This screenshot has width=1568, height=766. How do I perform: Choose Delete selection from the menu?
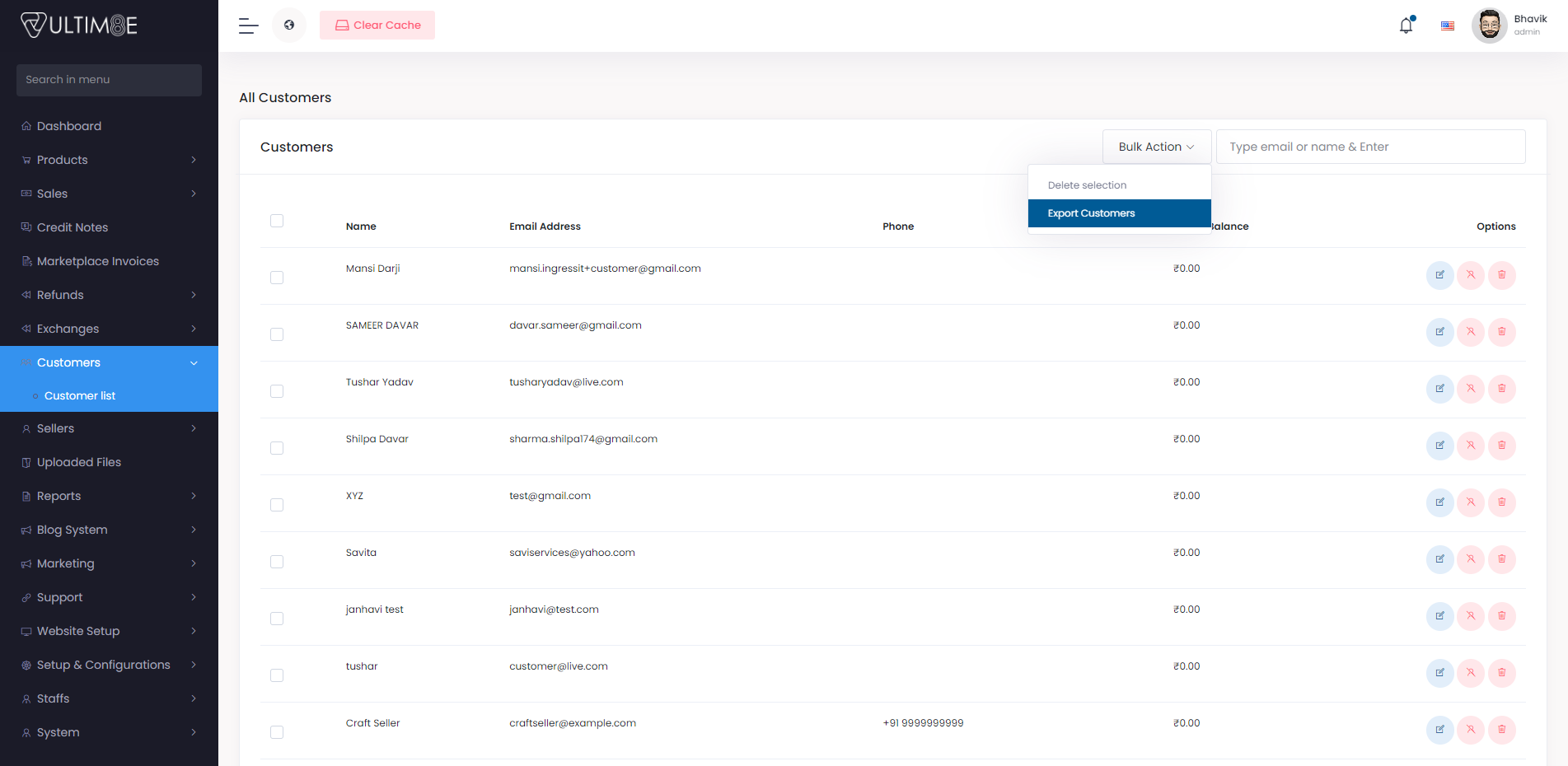click(x=1086, y=184)
